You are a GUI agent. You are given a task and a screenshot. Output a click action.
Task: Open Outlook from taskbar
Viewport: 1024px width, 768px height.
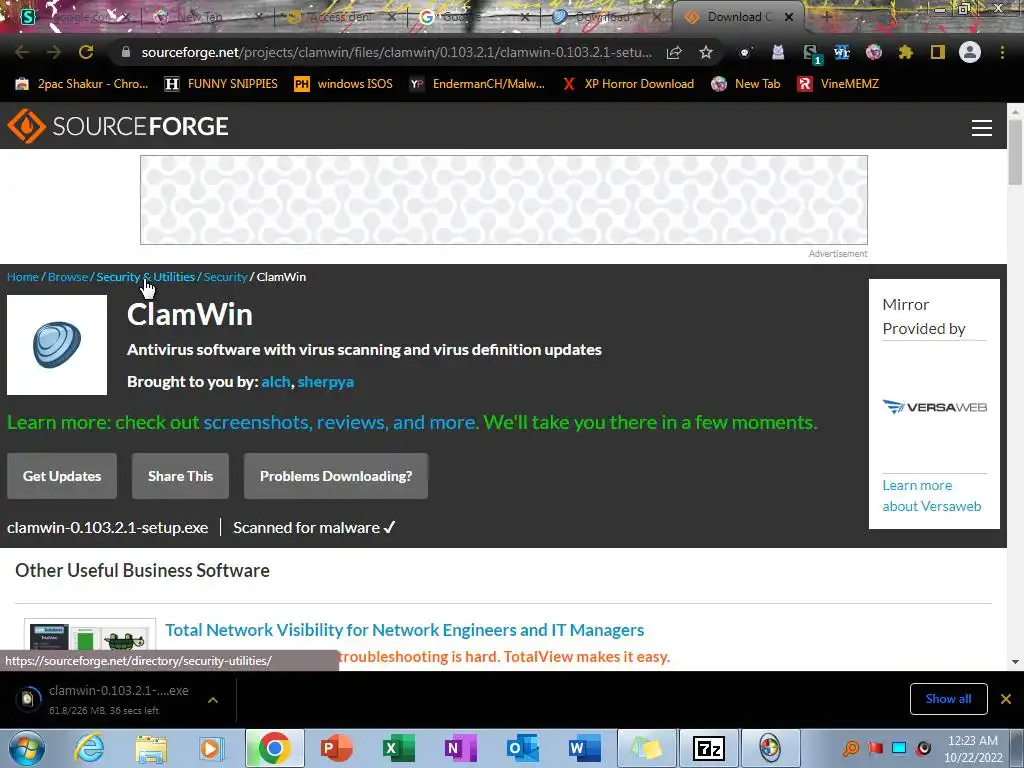pyautogui.click(x=522, y=748)
